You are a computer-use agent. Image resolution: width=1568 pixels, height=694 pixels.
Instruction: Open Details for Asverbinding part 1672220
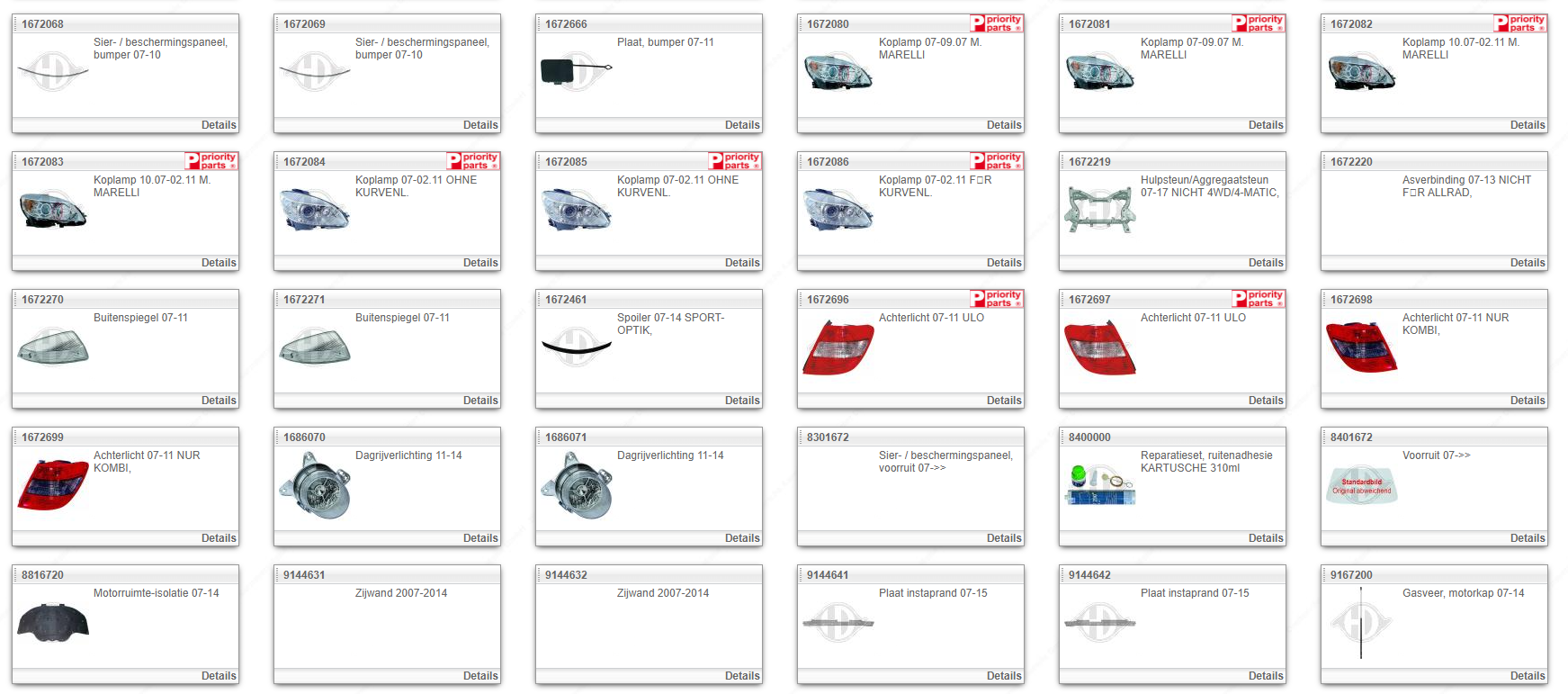tap(1528, 263)
